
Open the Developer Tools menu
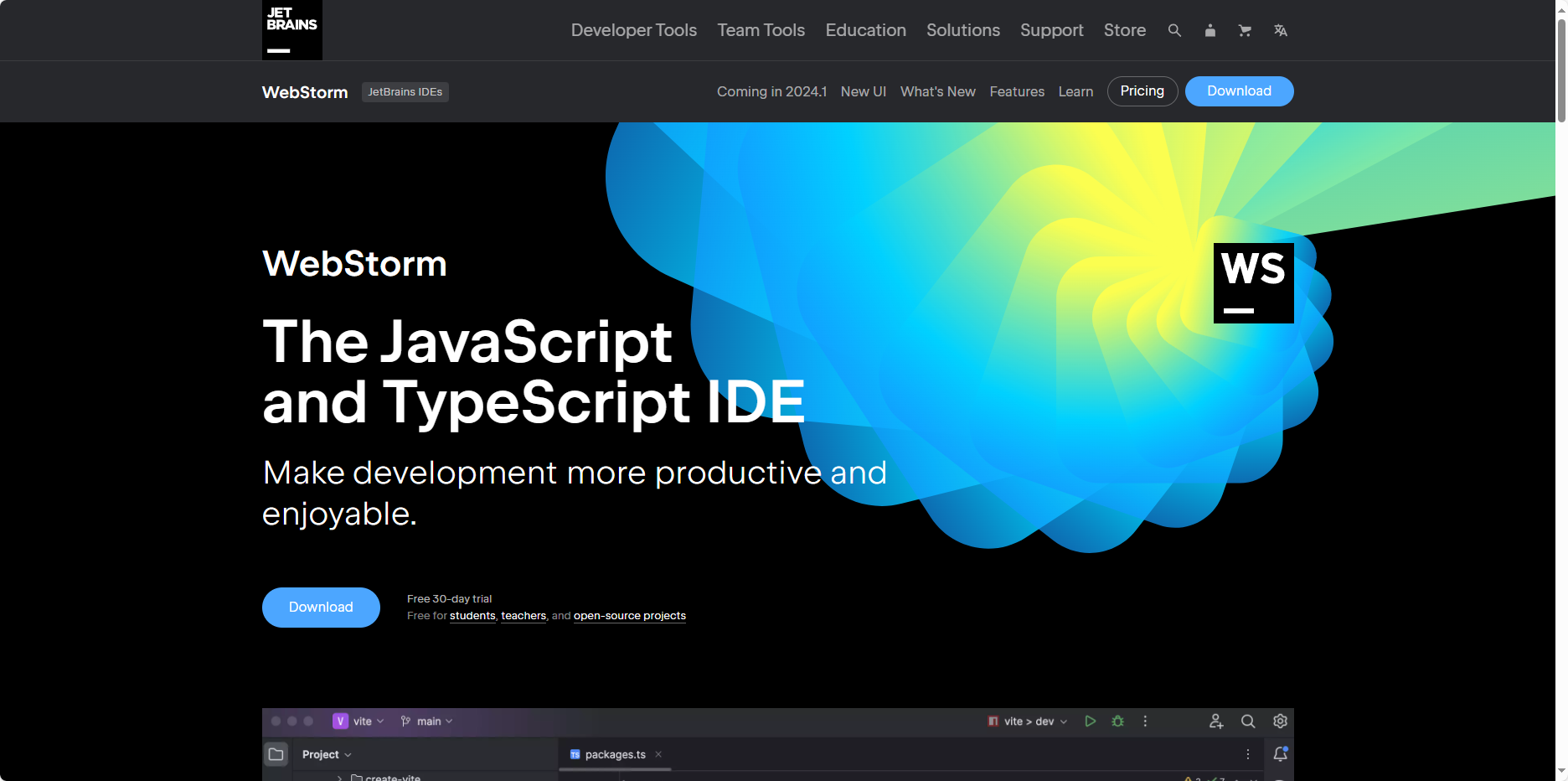pos(634,30)
